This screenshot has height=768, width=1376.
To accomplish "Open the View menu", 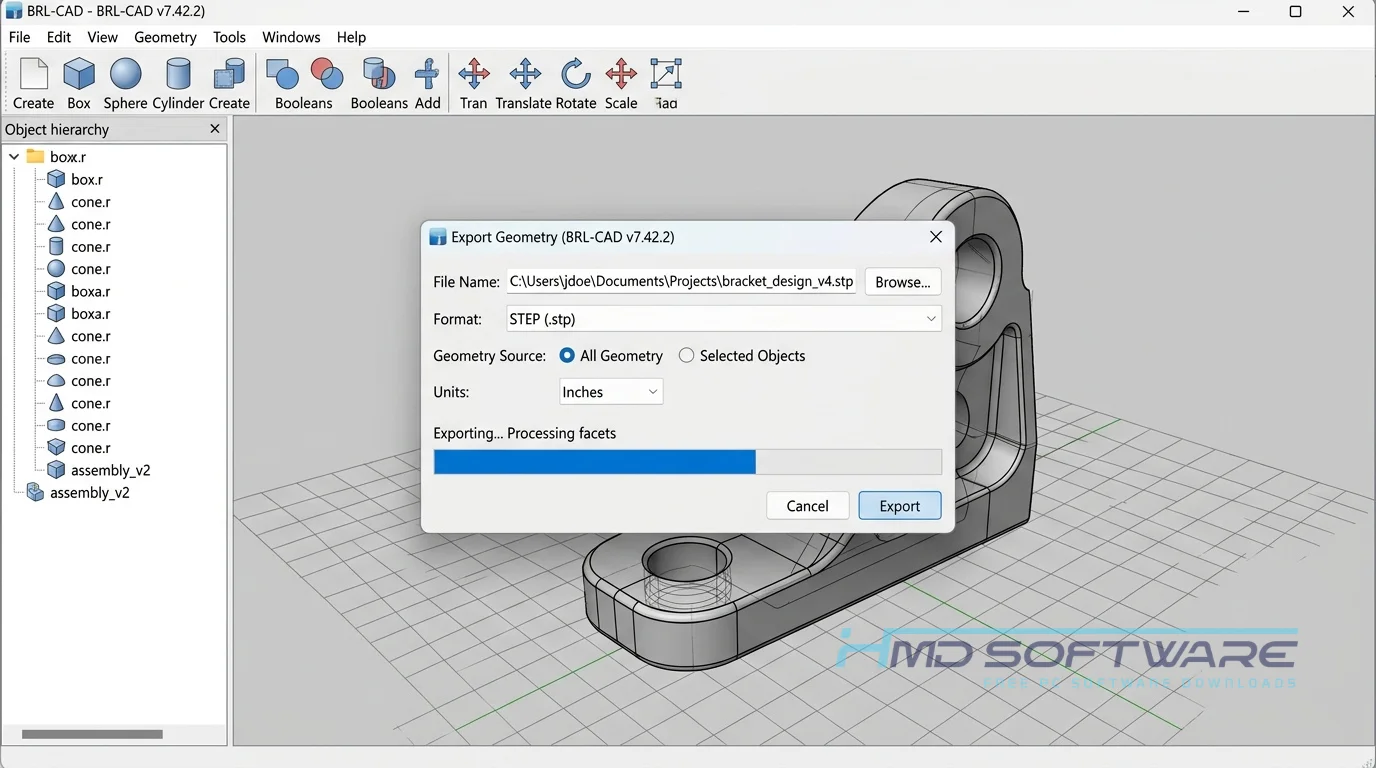I will (x=102, y=37).
